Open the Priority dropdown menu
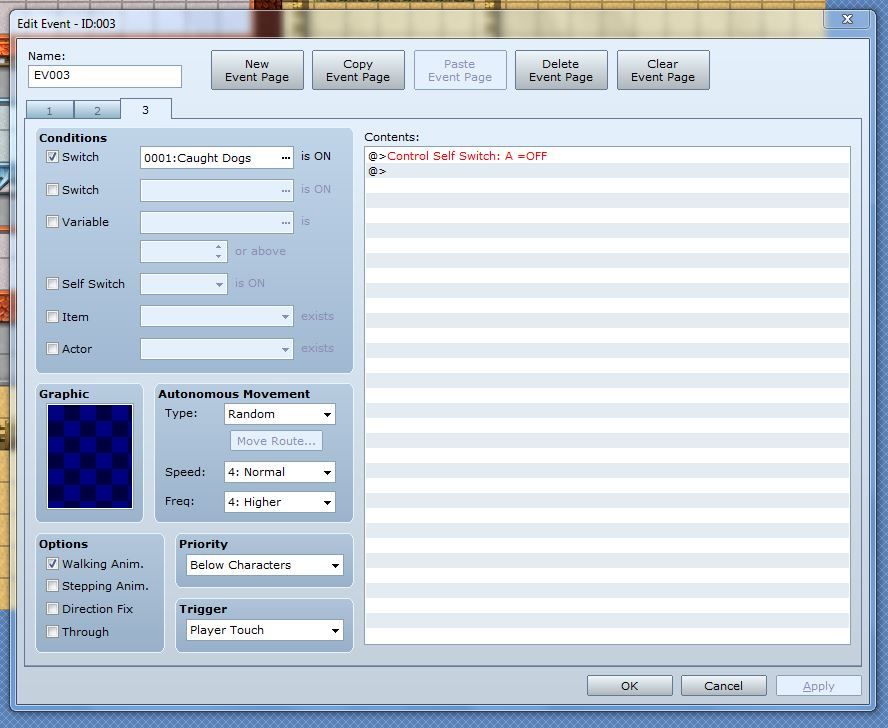888x728 pixels. click(x=265, y=565)
